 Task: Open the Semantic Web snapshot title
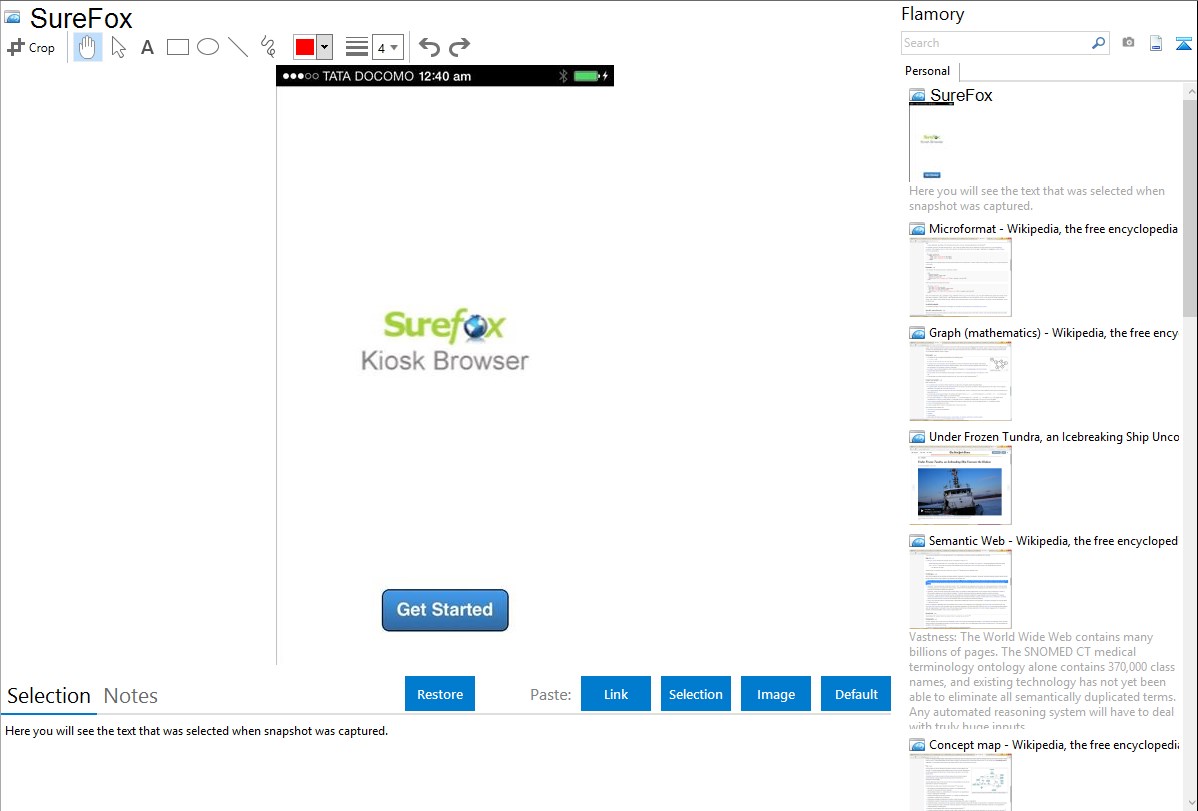point(1053,540)
